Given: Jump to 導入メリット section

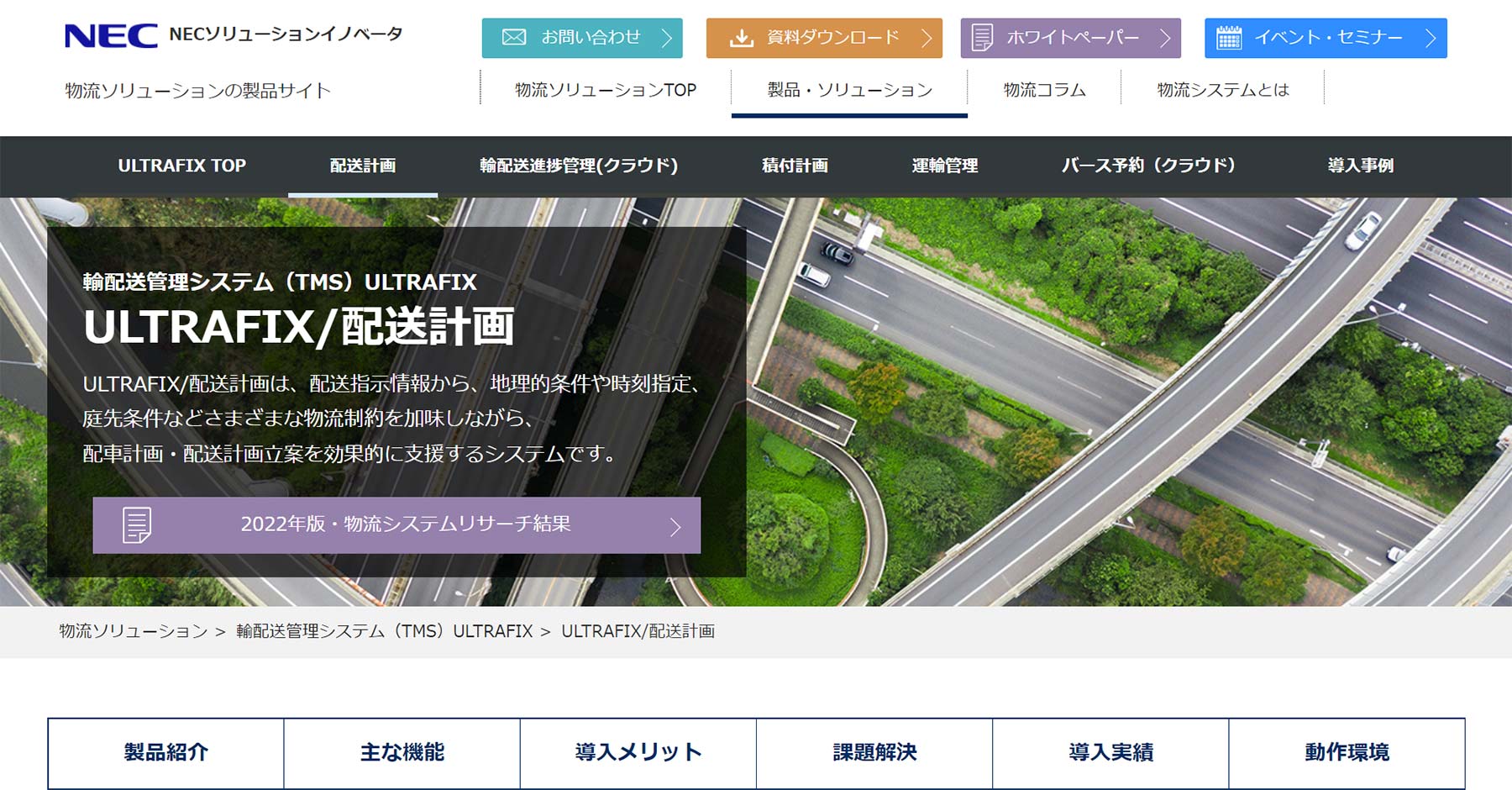Looking at the screenshot, I should [638, 753].
